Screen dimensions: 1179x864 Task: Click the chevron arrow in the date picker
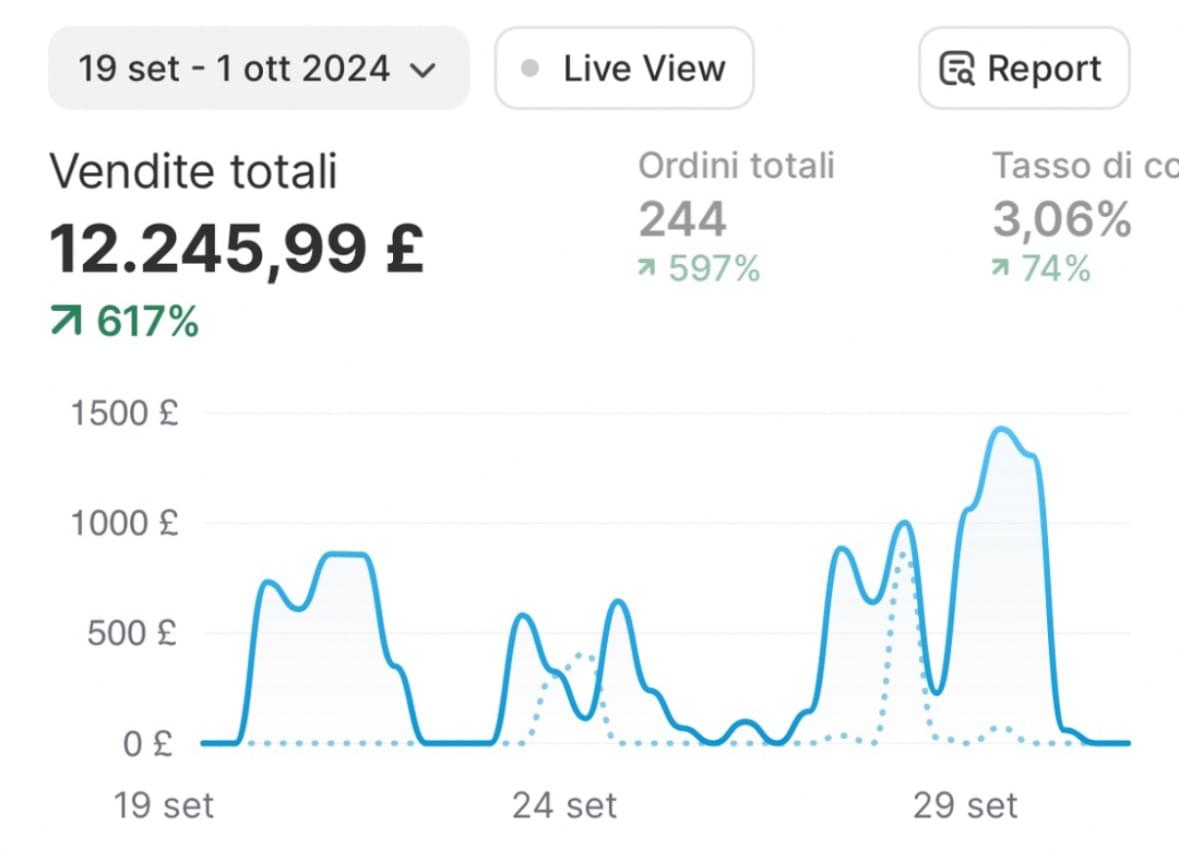pyautogui.click(x=424, y=70)
